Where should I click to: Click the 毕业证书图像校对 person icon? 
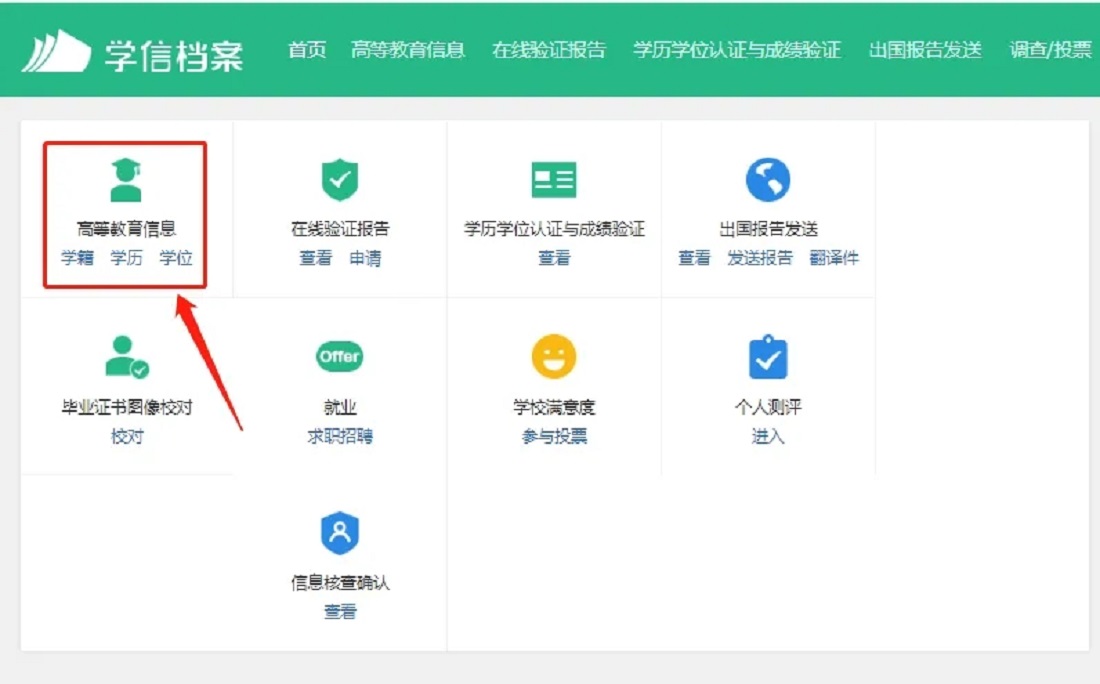[123, 356]
